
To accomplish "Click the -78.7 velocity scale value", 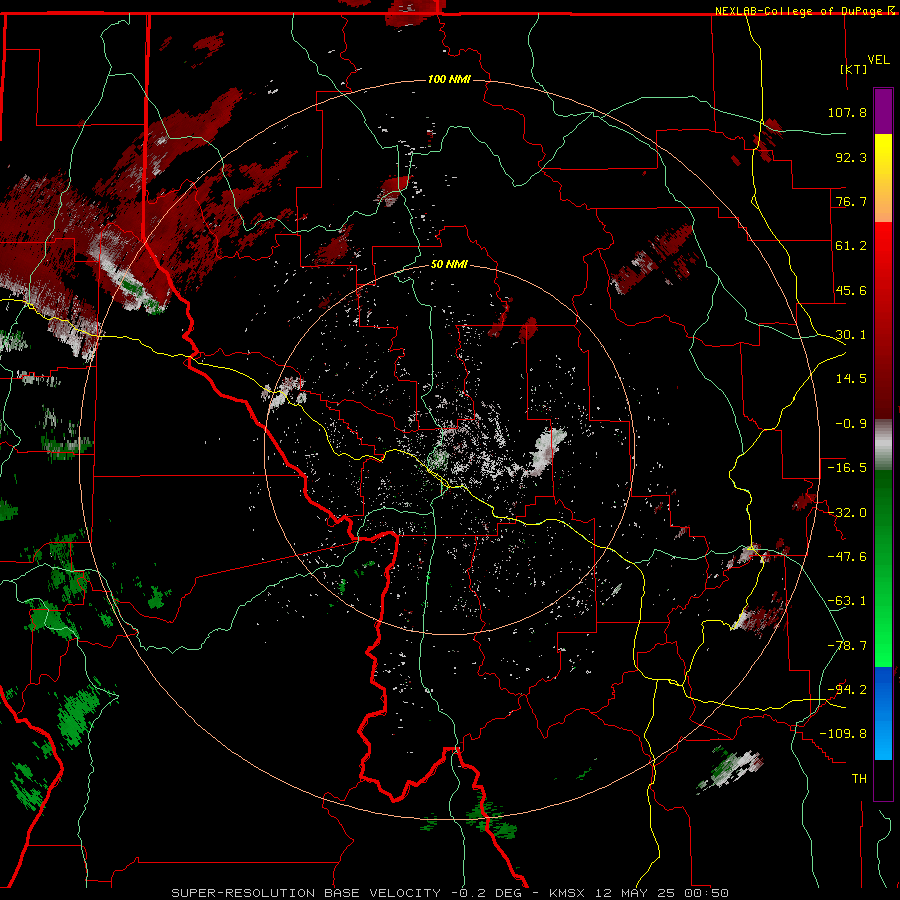I will pos(847,646).
